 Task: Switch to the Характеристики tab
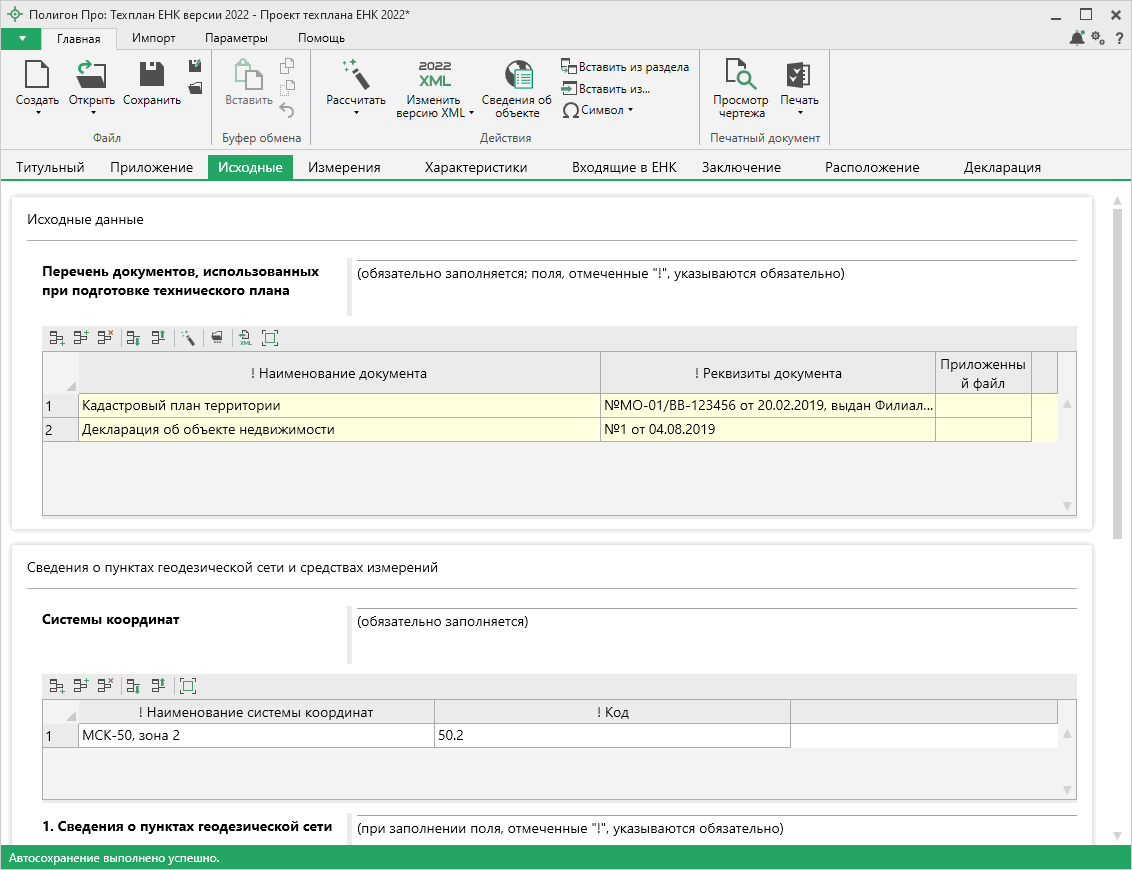(x=475, y=167)
